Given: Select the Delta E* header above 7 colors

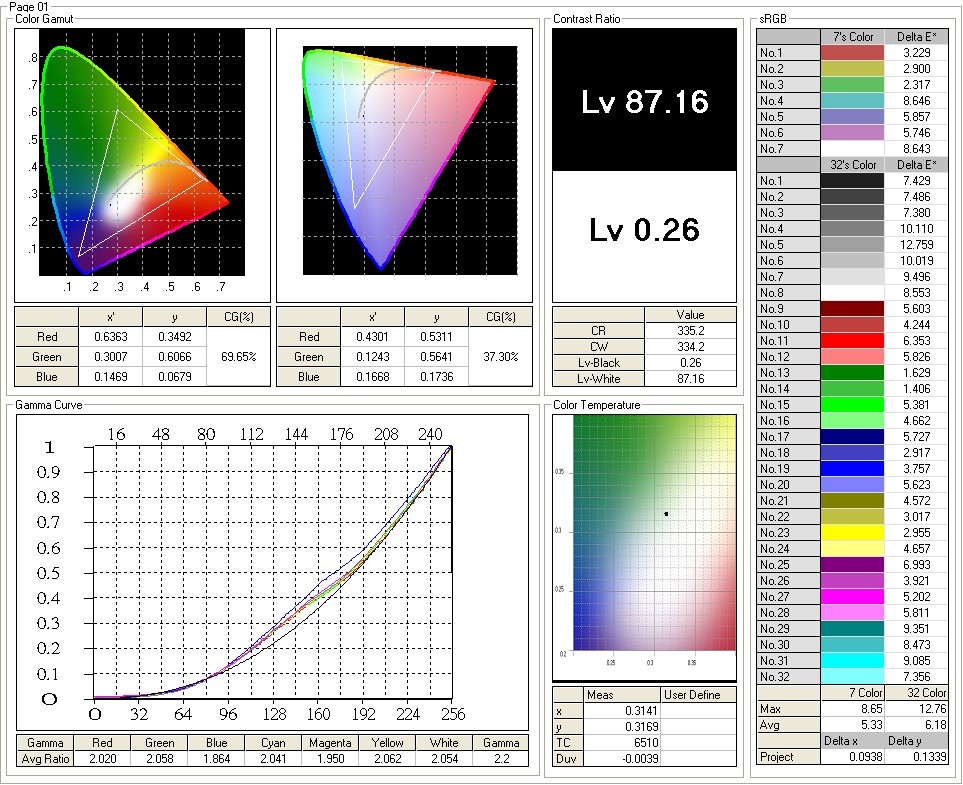Looking at the screenshot, I should (916, 37).
